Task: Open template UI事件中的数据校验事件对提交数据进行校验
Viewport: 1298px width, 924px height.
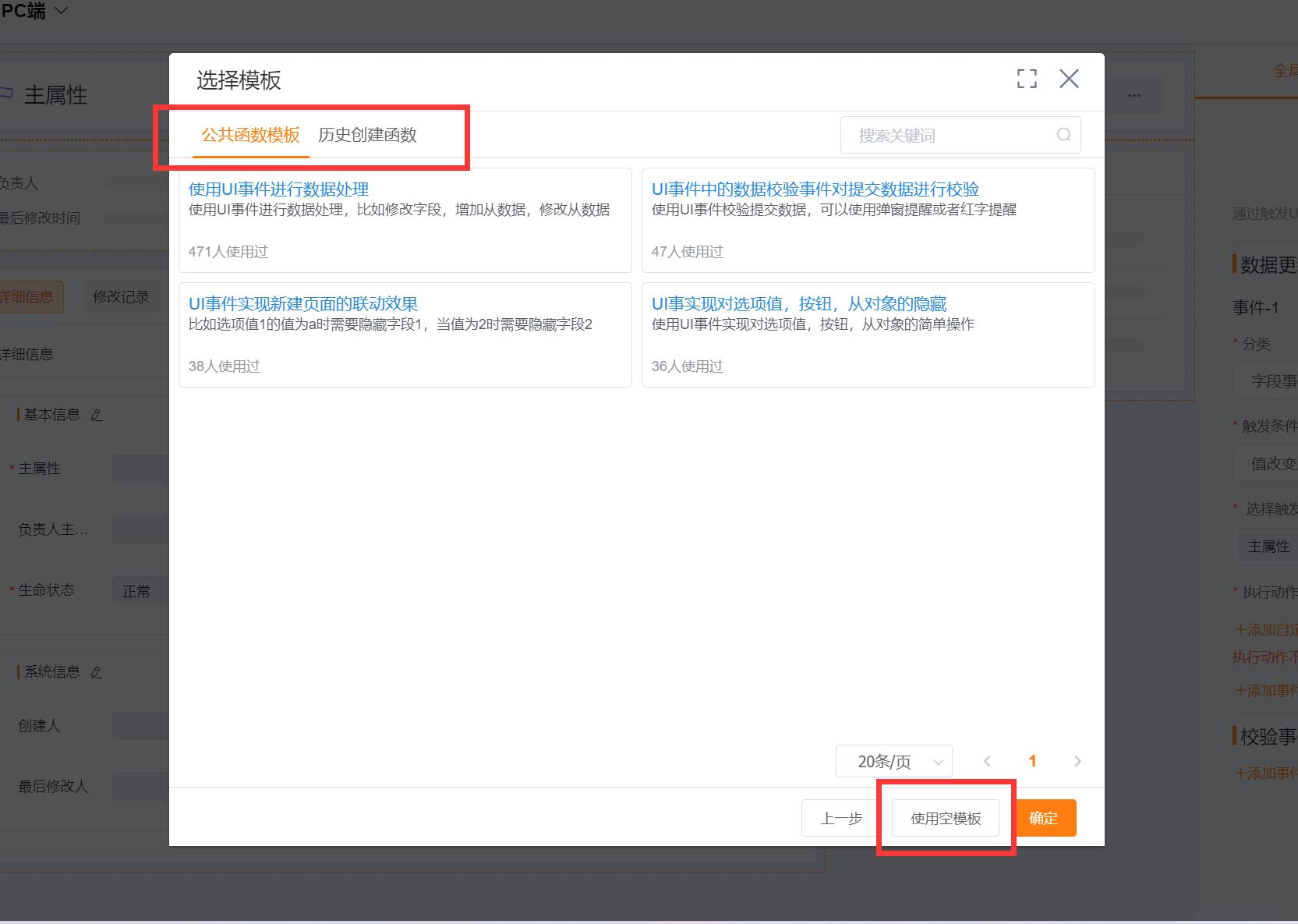Action: (x=815, y=189)
